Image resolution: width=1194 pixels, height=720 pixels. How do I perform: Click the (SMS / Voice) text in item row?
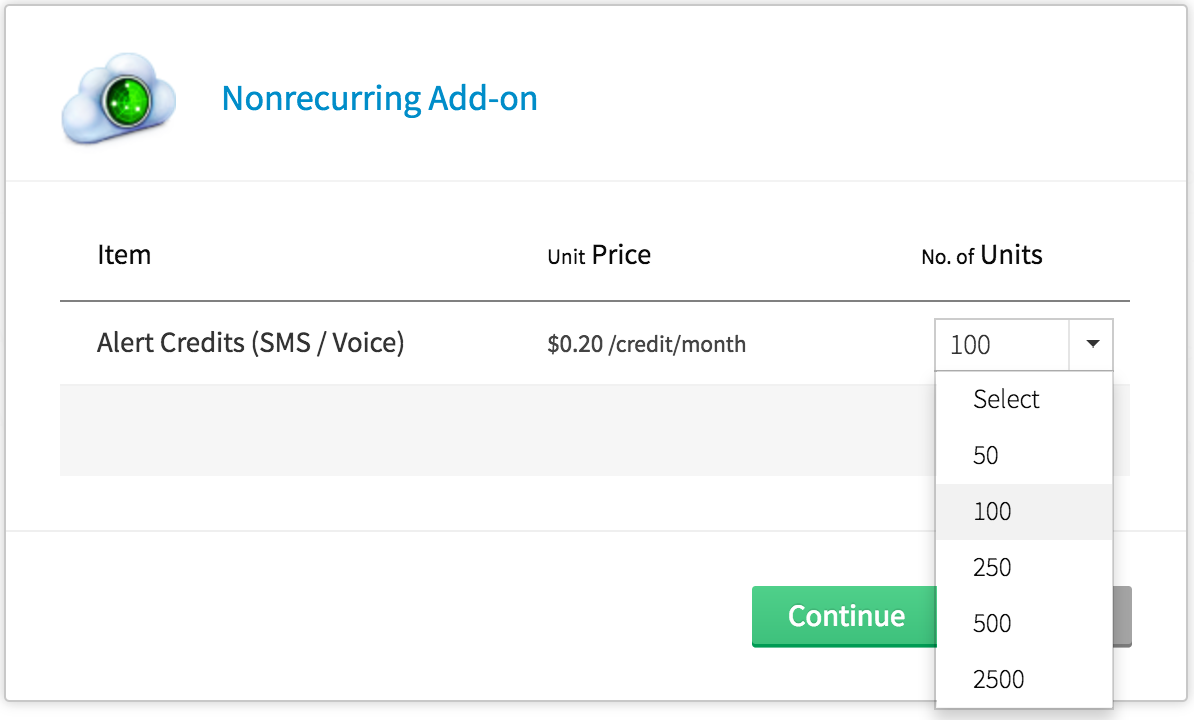pos(328,343)
